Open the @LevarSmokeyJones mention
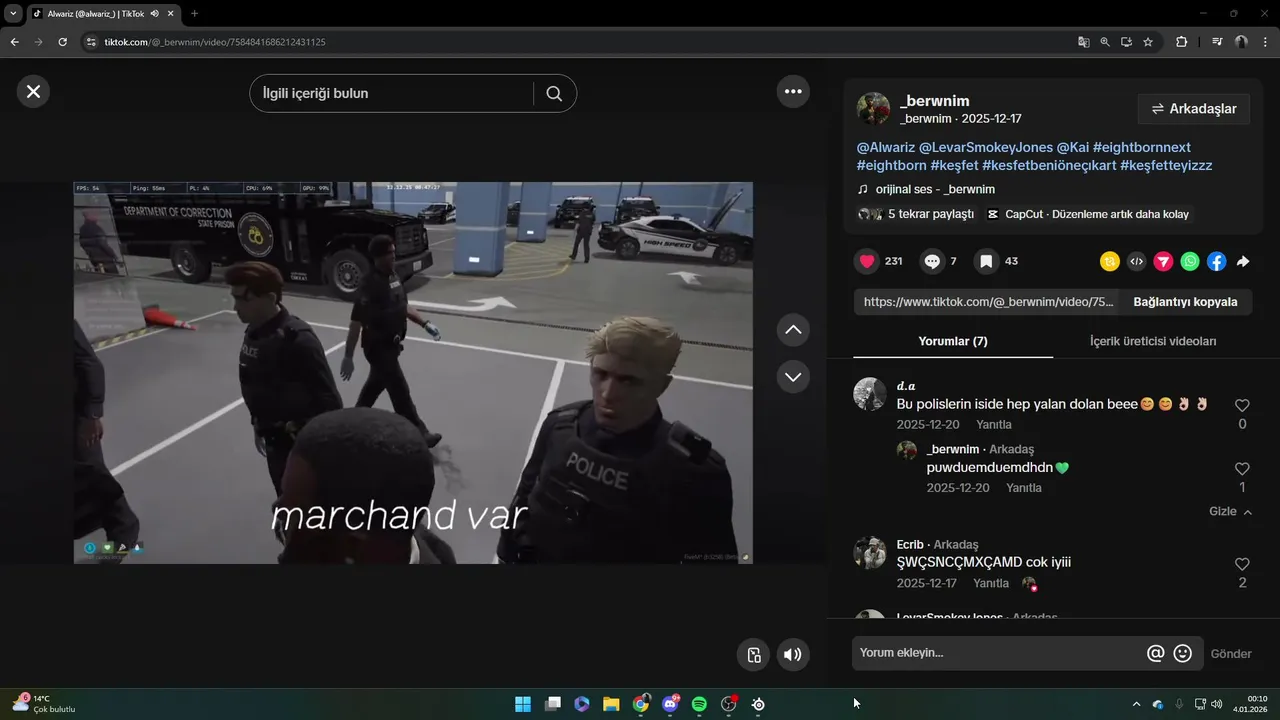This screenshot has width=1280, height=720. click(x=986, y=147)
